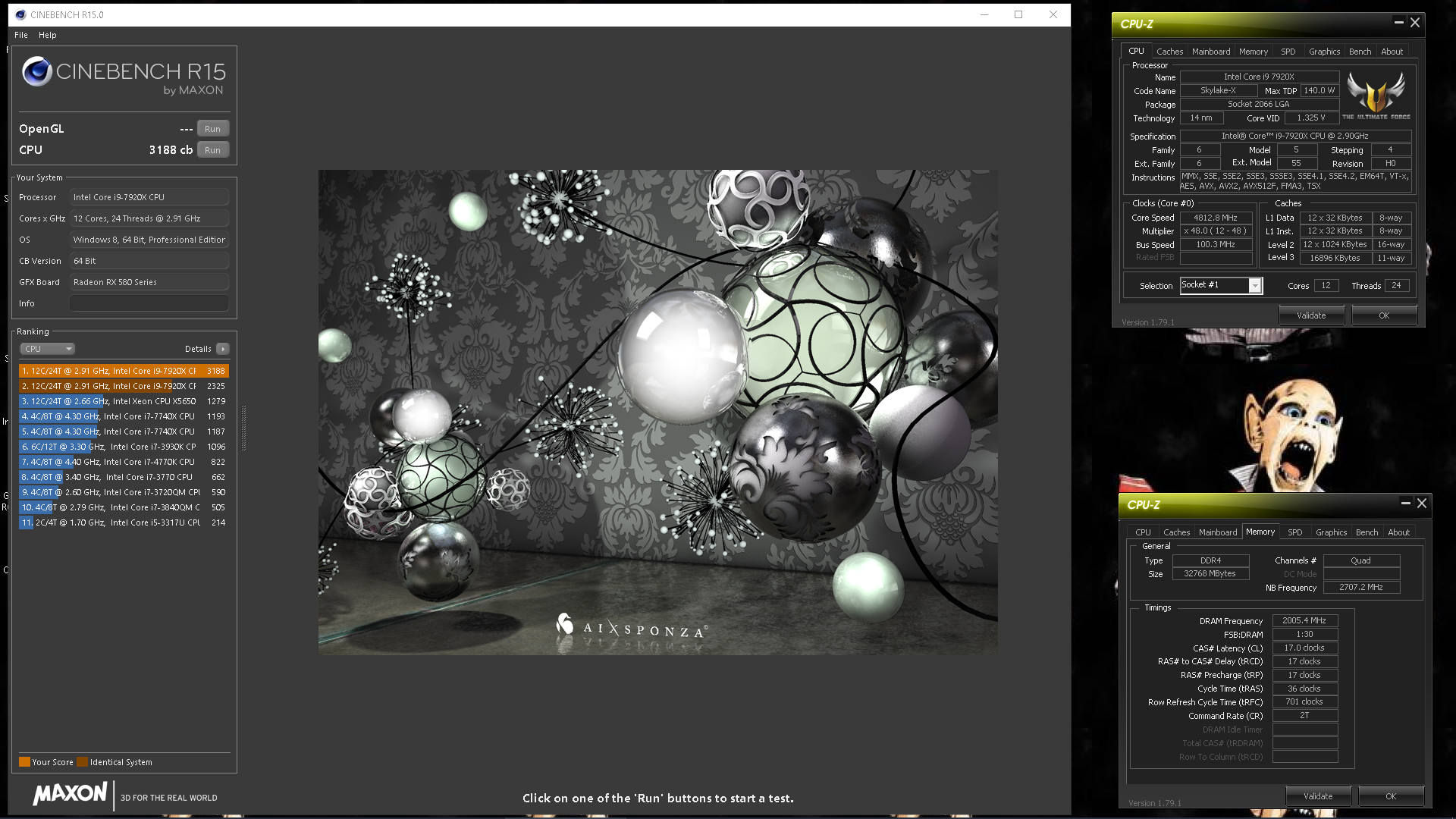Open About tab in bottom CPU-Z window
The width and height of the screenshot is (1456, 819).
coord(1398,532)
